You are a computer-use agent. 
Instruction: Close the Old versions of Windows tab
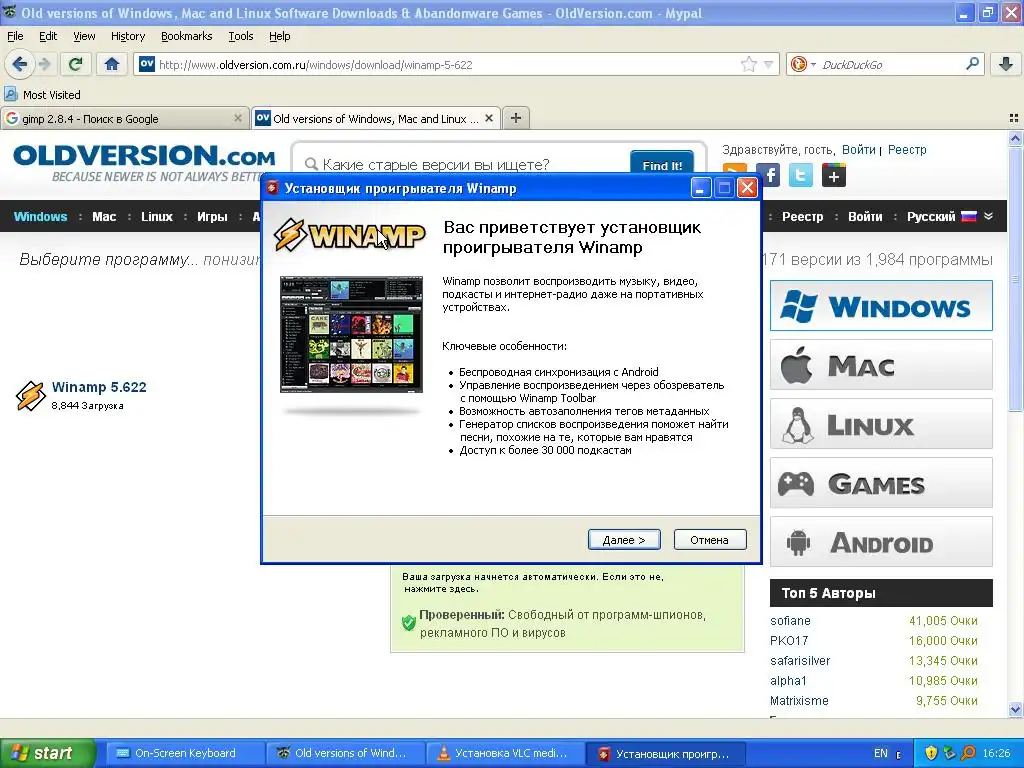click(488, 118)
